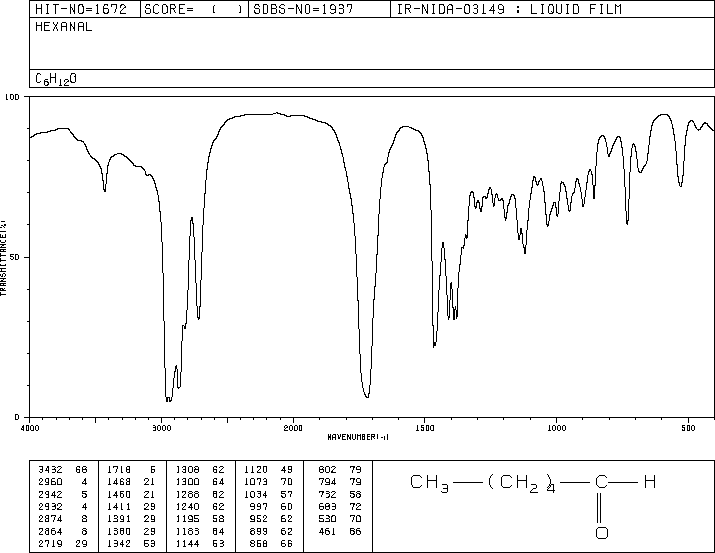
Task: Select the WAVENUMBER x-axis title
Action: (x=358, y=437)
